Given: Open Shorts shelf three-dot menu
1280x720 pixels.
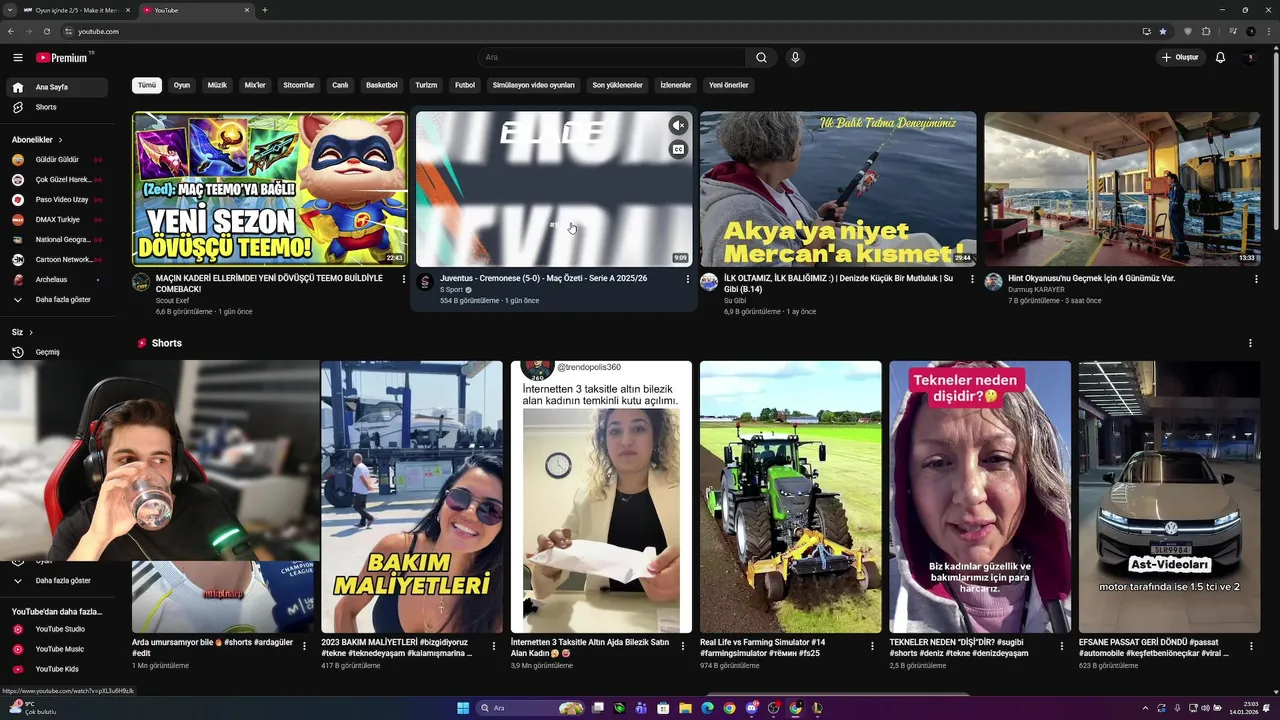Looking at the screenshot, I should pos(1250,343).
